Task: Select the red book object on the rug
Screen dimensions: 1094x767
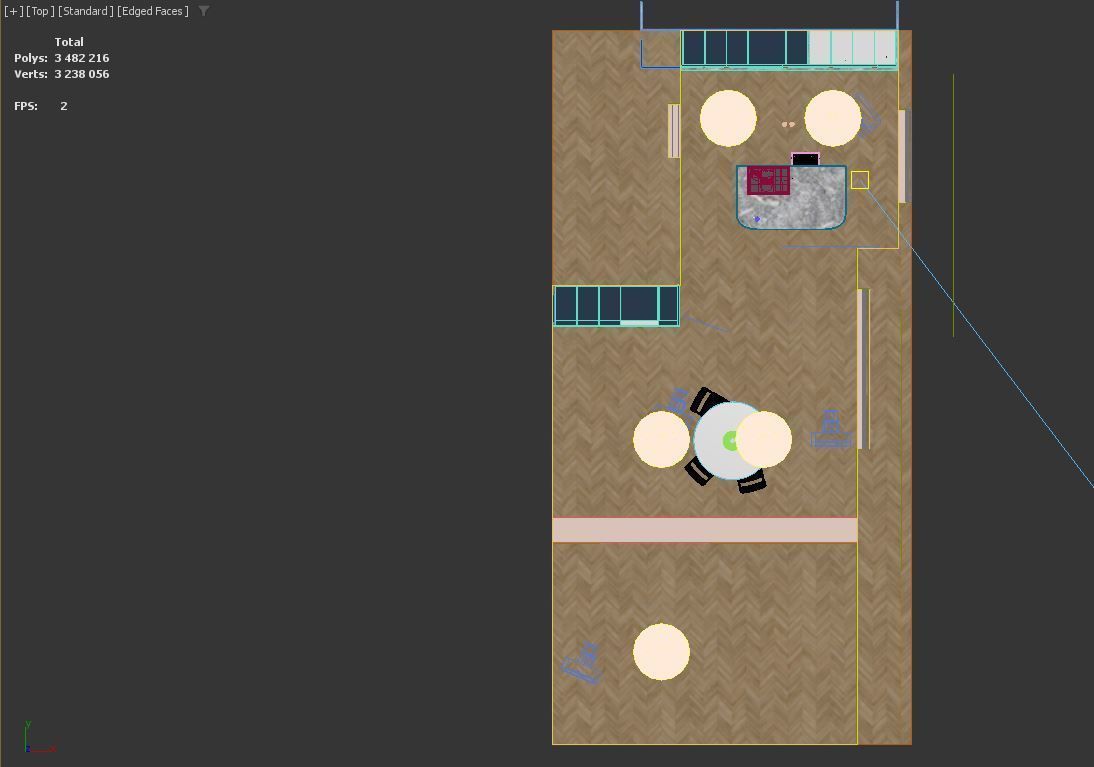Action: [768, 181]
